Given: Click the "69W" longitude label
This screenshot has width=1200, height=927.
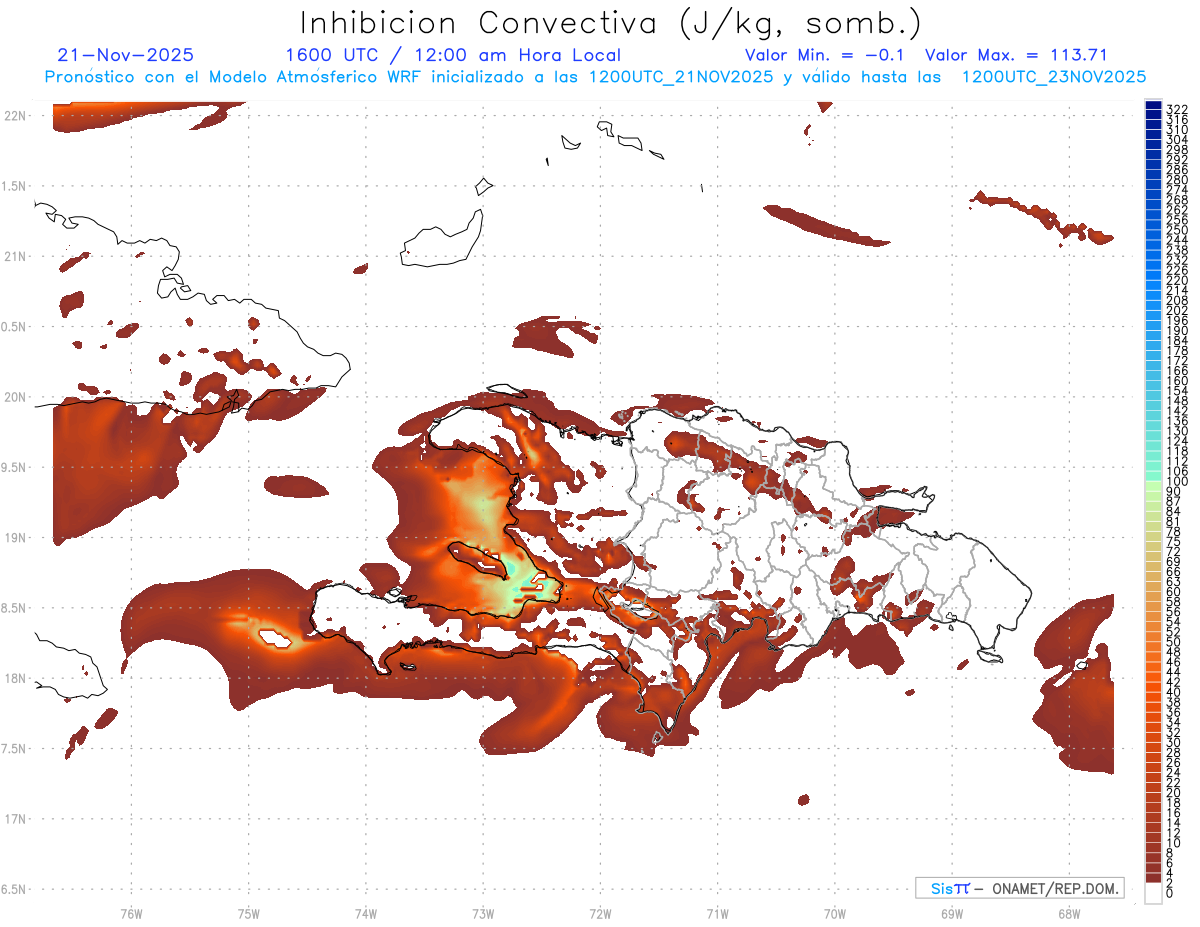Looking at the screenshot, I should pos(951,913).
